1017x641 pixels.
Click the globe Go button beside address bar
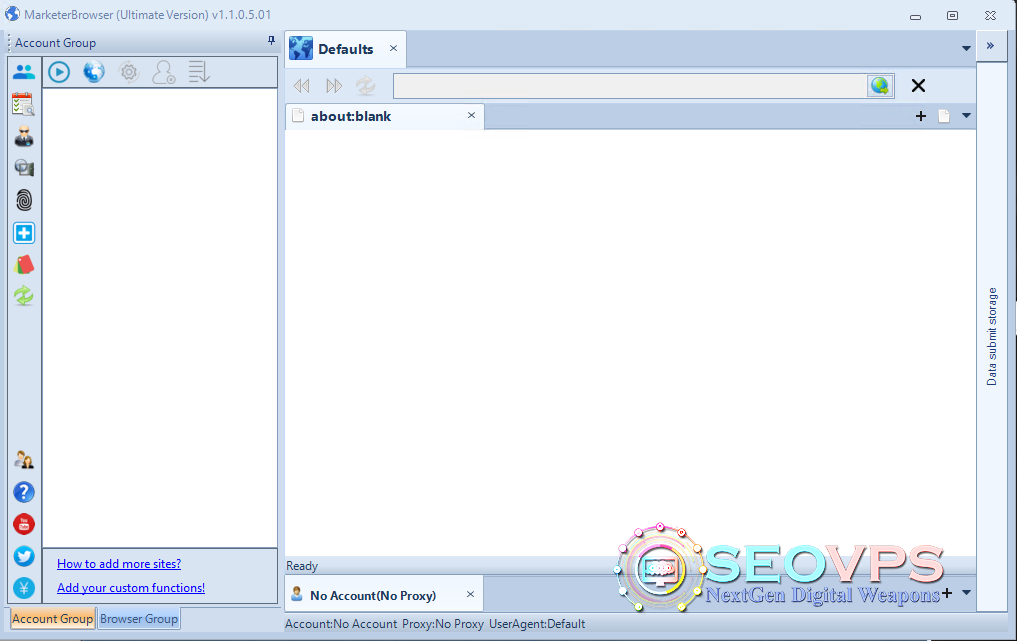(880, 86)
